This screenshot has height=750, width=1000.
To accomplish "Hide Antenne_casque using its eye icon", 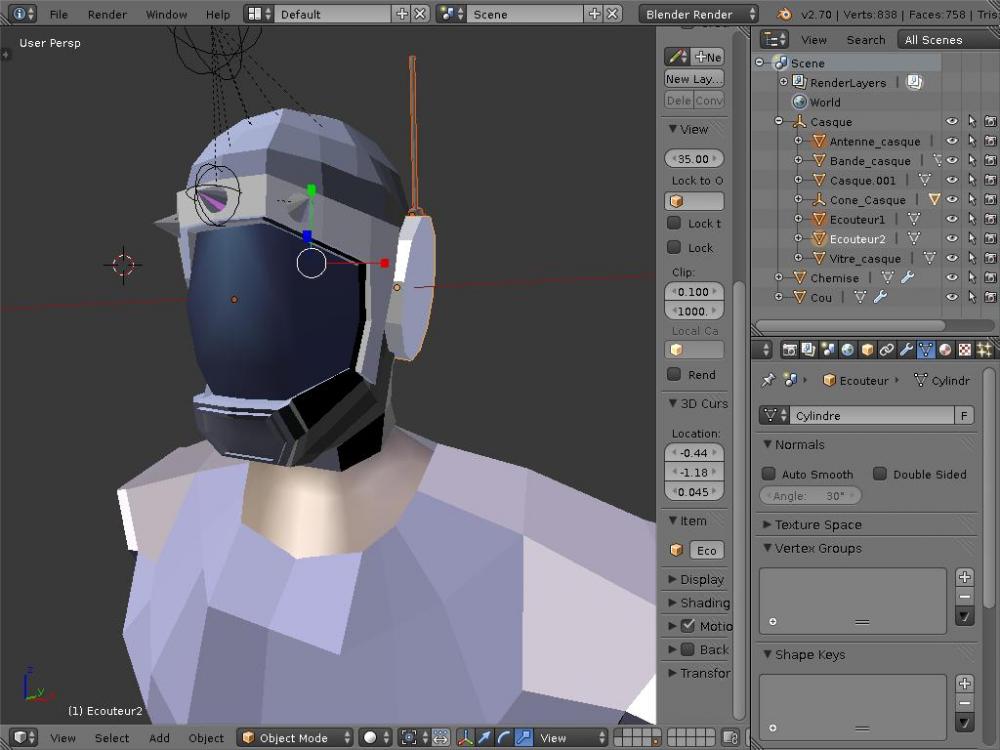I will click(952, 141).
